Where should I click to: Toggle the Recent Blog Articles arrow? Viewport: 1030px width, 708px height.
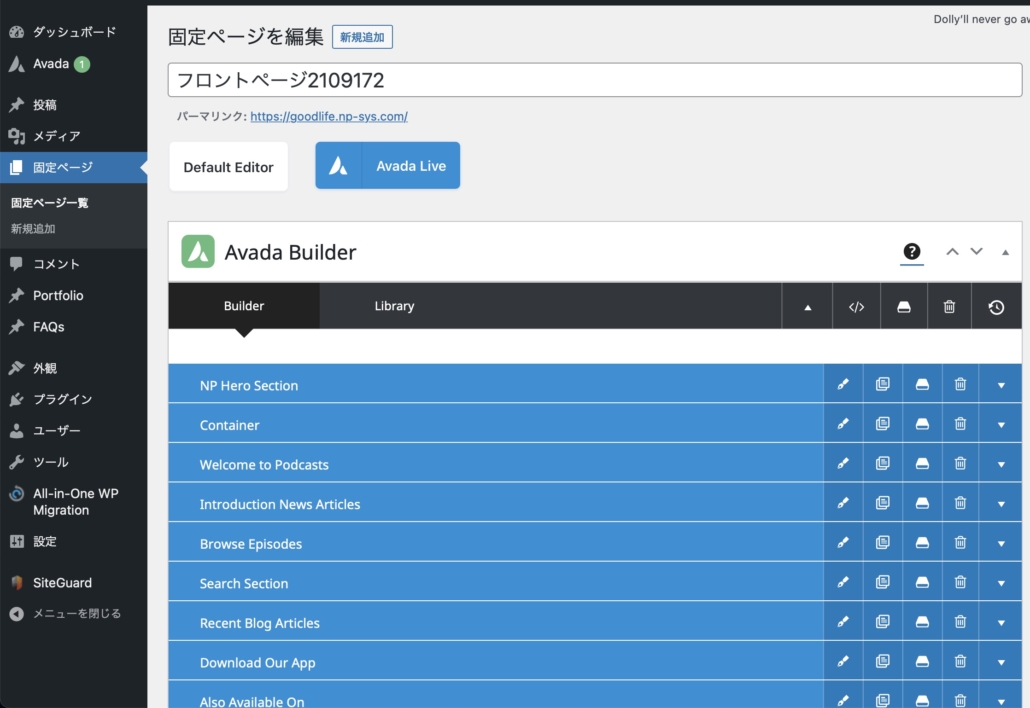coord(1000,623)
